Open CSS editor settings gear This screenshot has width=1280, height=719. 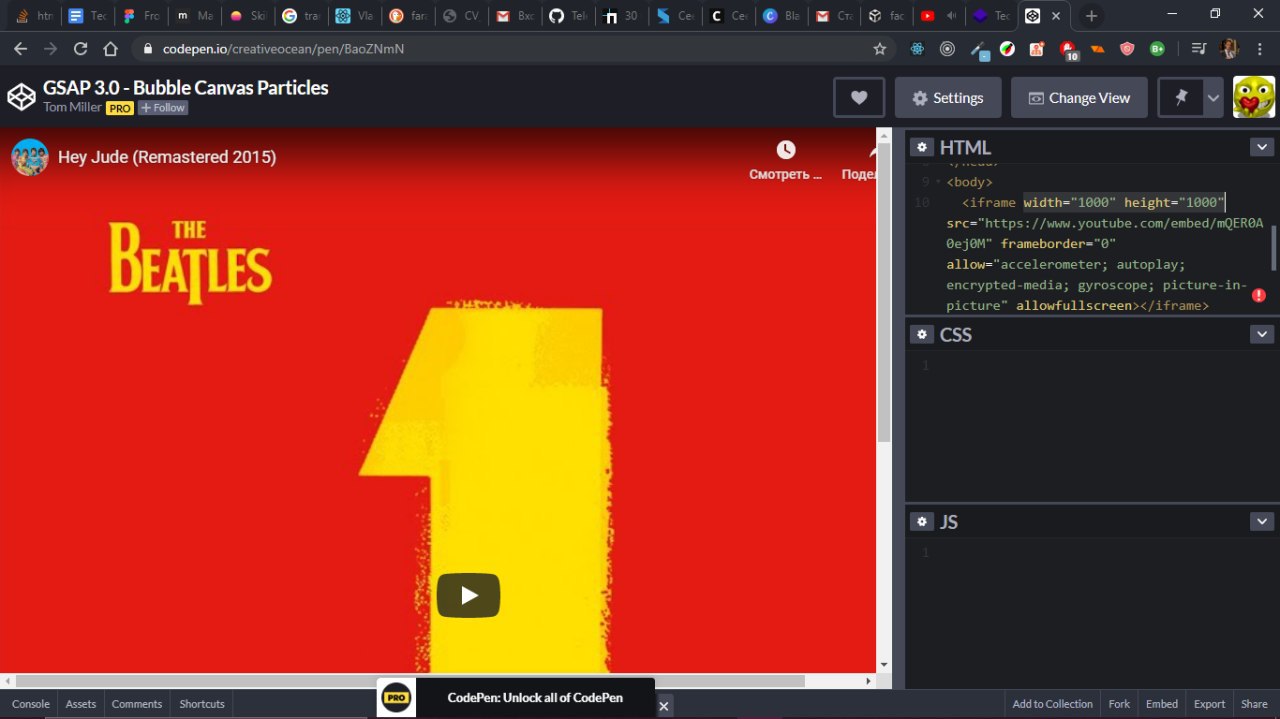[921, 334]
